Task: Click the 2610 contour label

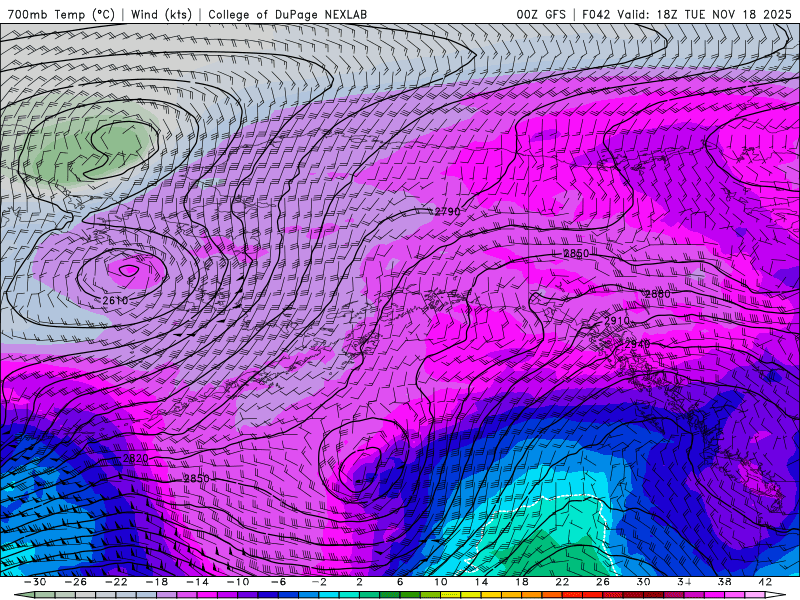Action: pos(115,301)
